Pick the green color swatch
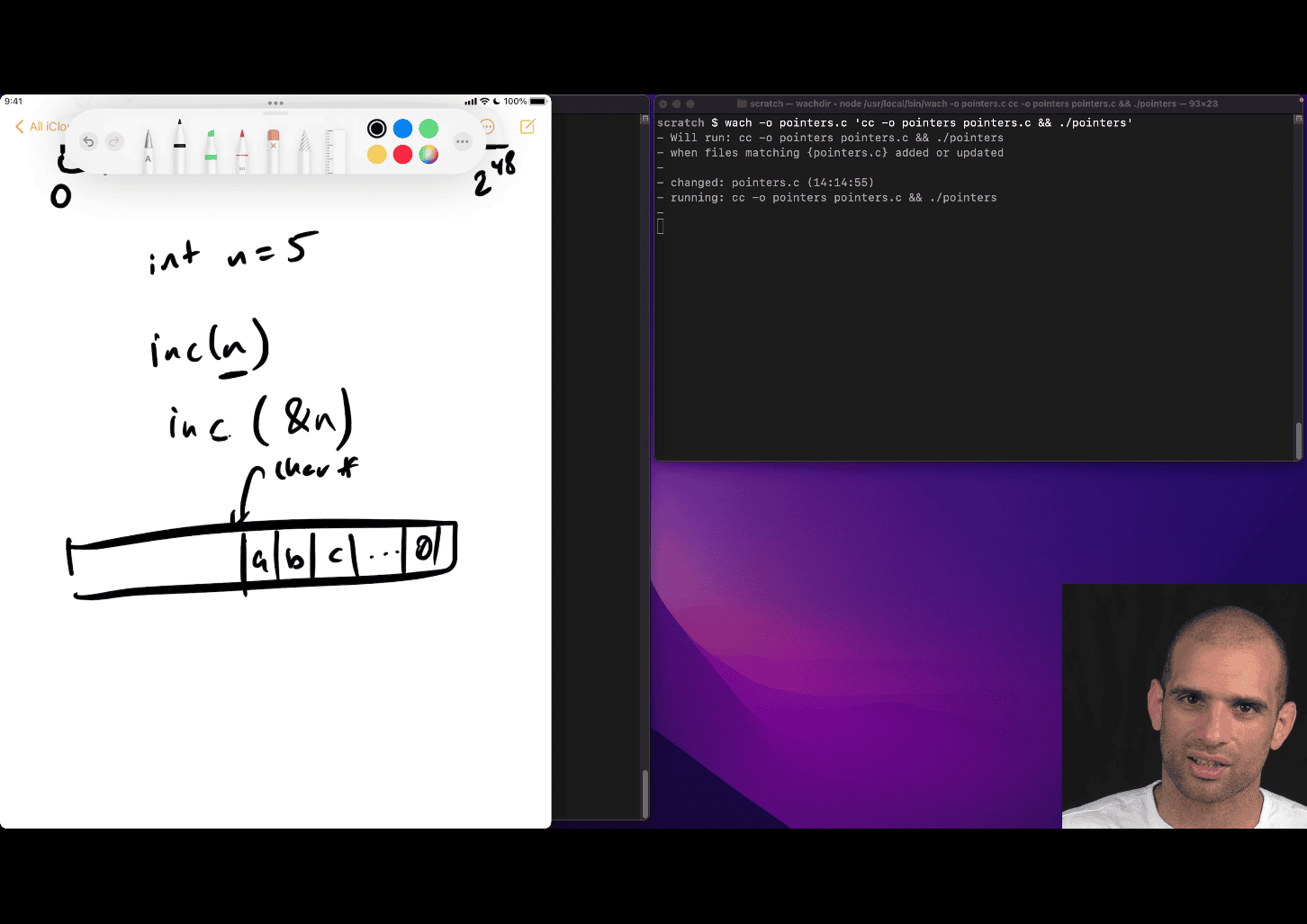The image size is (1307, 924). [428, 129]
